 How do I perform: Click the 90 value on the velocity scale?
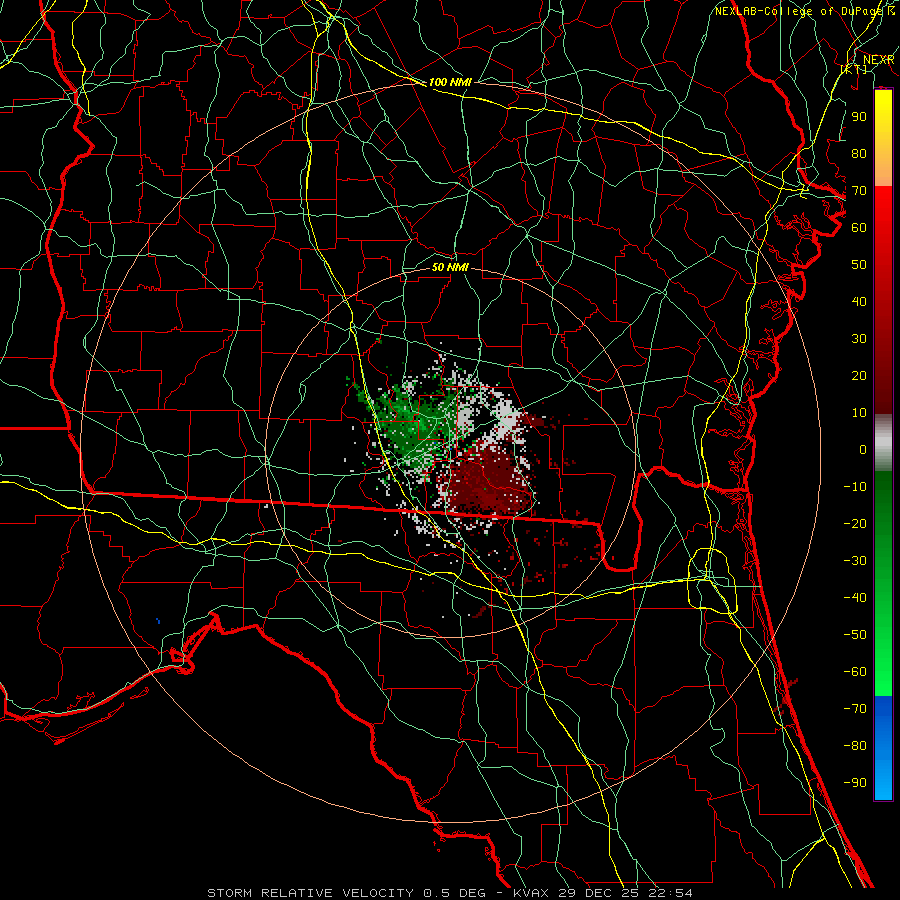[859, 117]
